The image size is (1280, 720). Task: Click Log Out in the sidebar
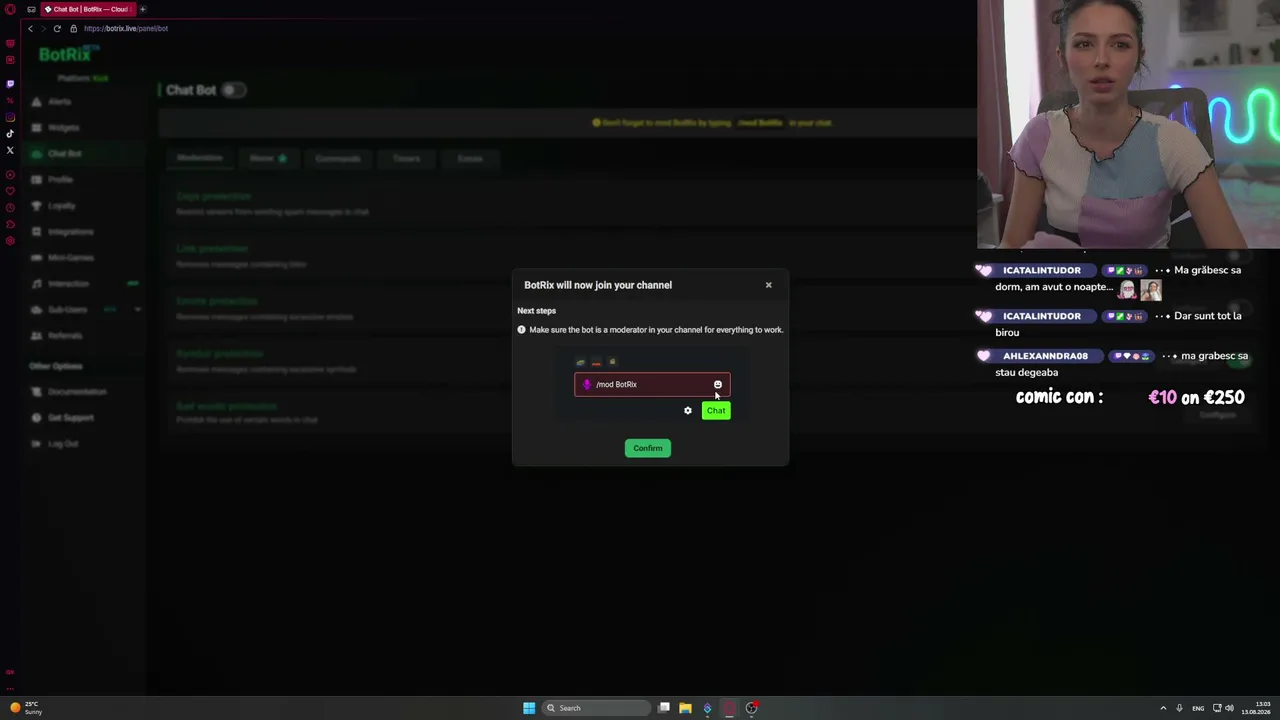(x=63, y=444)
